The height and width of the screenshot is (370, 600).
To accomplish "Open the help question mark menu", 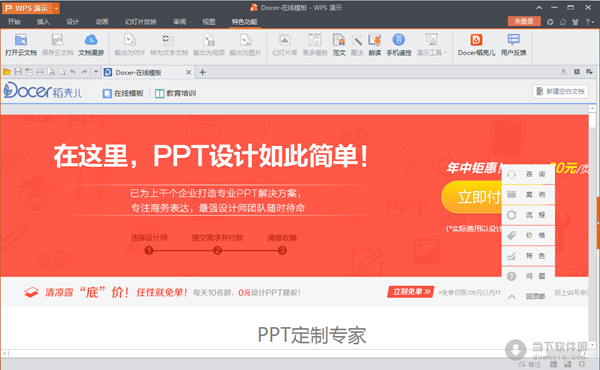I will click(589, 22).
